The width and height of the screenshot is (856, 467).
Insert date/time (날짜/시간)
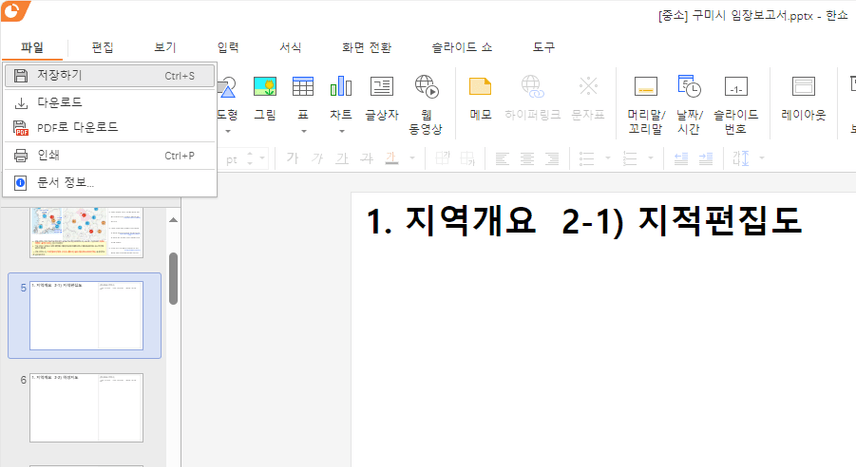pyautogui.click(x=689, y=105)
